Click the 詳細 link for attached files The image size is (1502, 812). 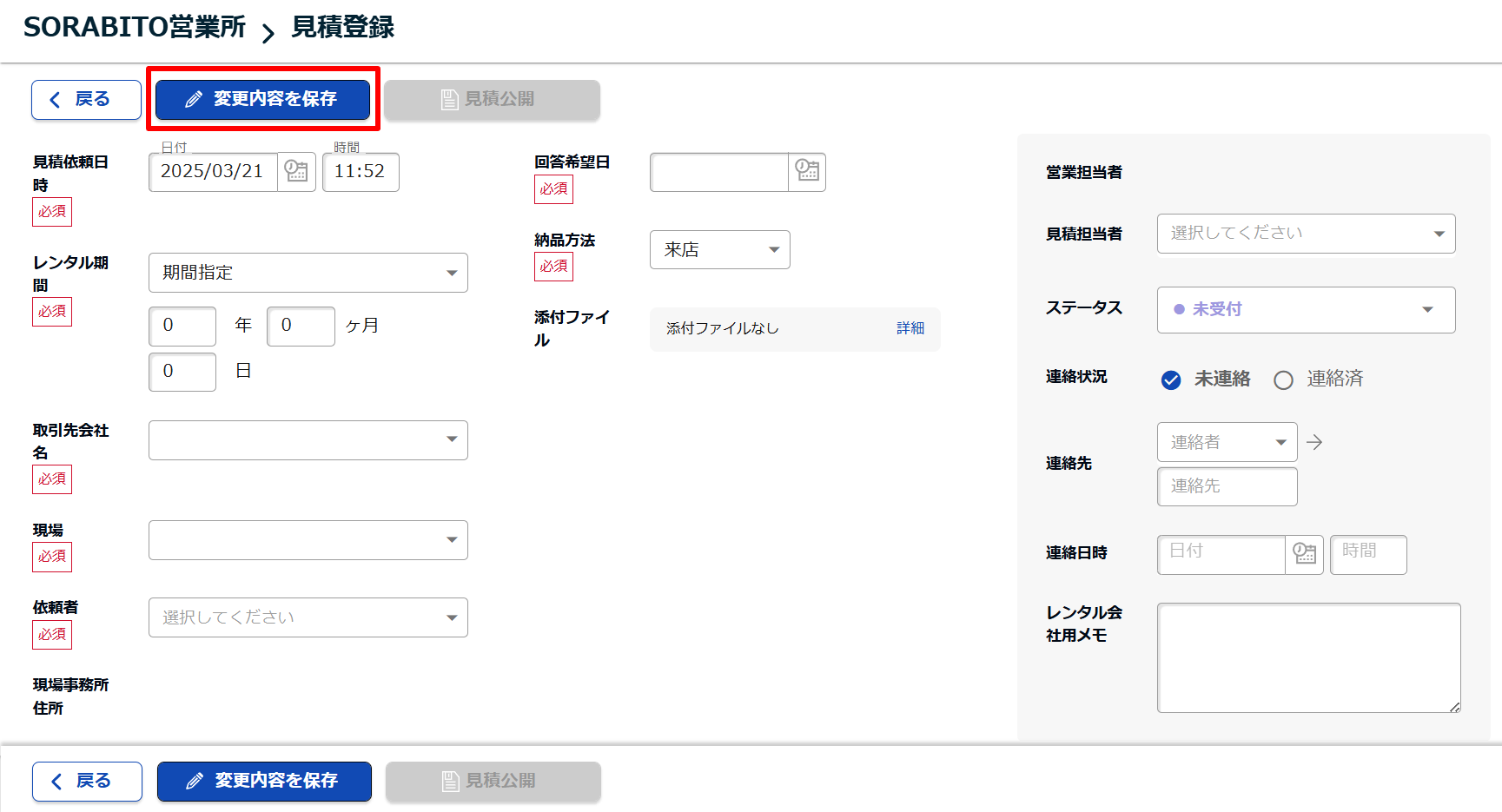pos(910,328)
